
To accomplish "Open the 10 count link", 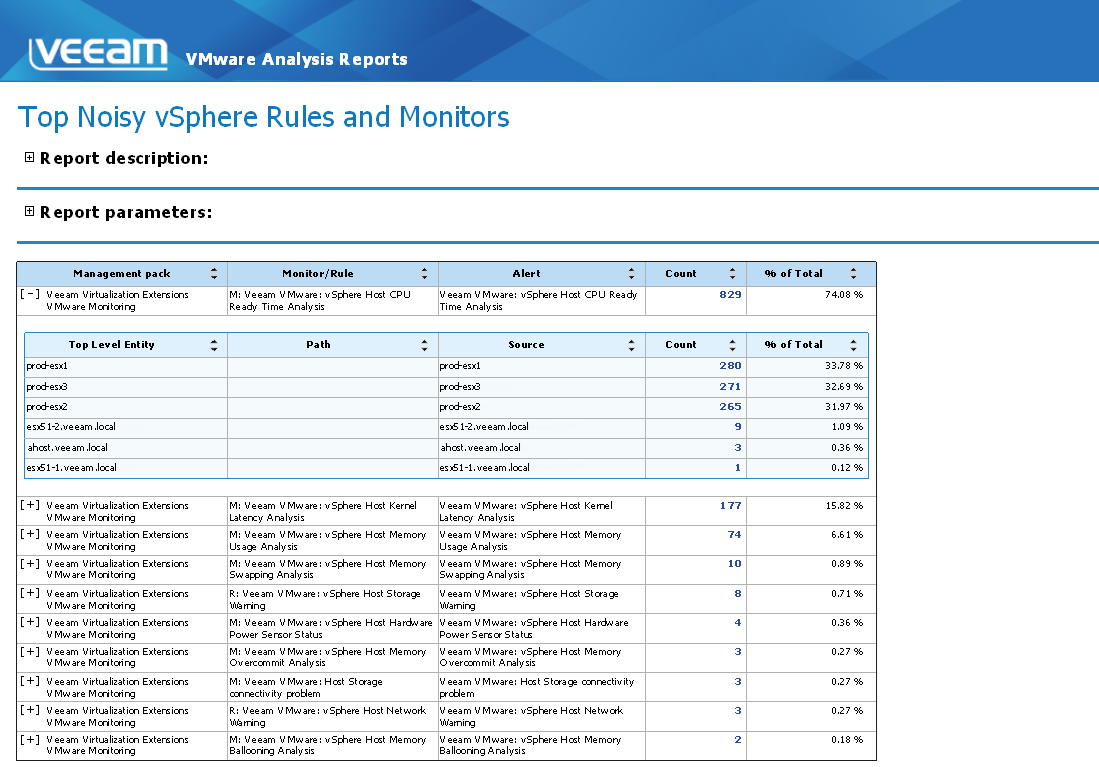I will tap(734, 564).
